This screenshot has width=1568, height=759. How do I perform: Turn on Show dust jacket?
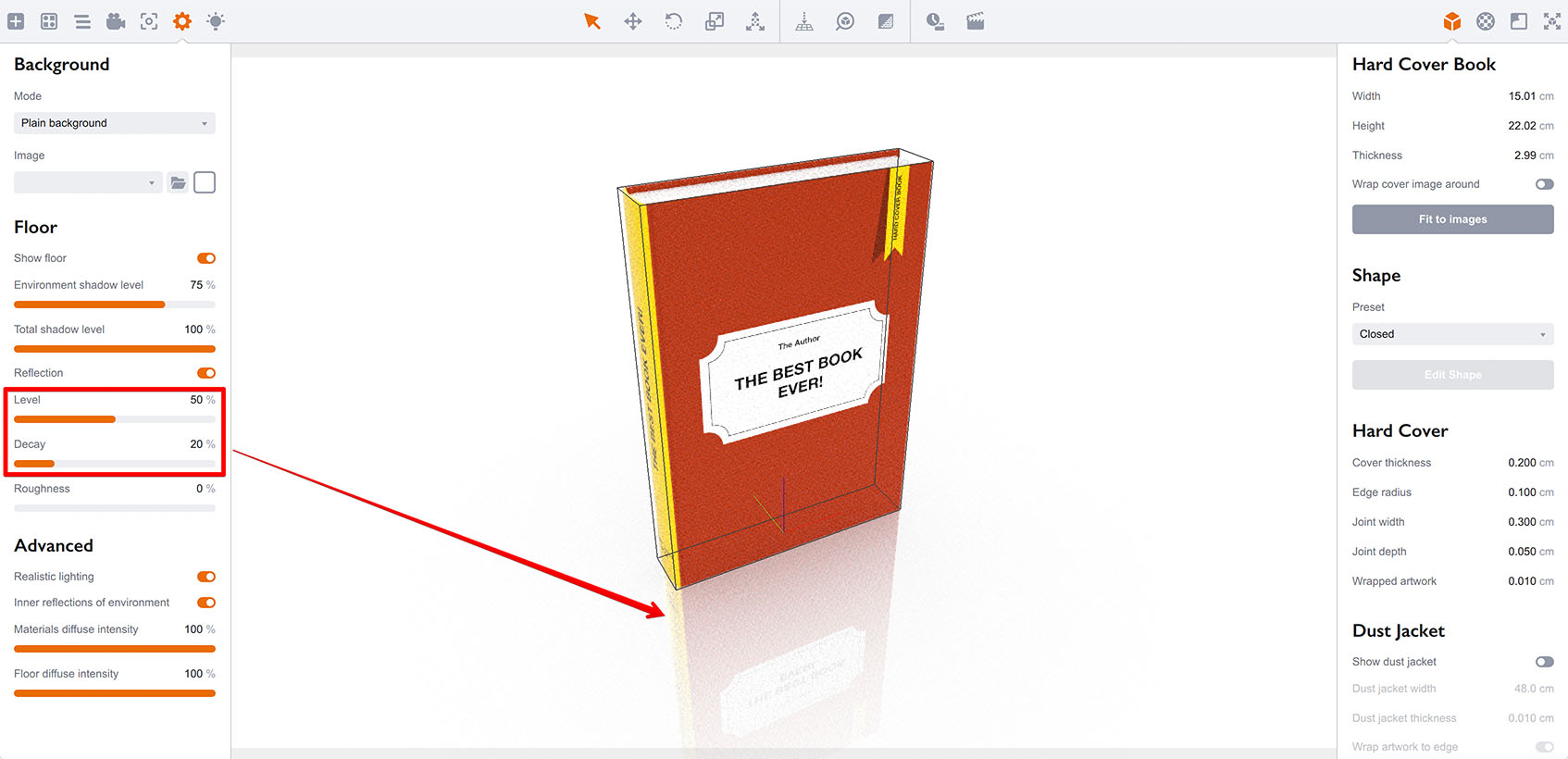(1544, 662)
